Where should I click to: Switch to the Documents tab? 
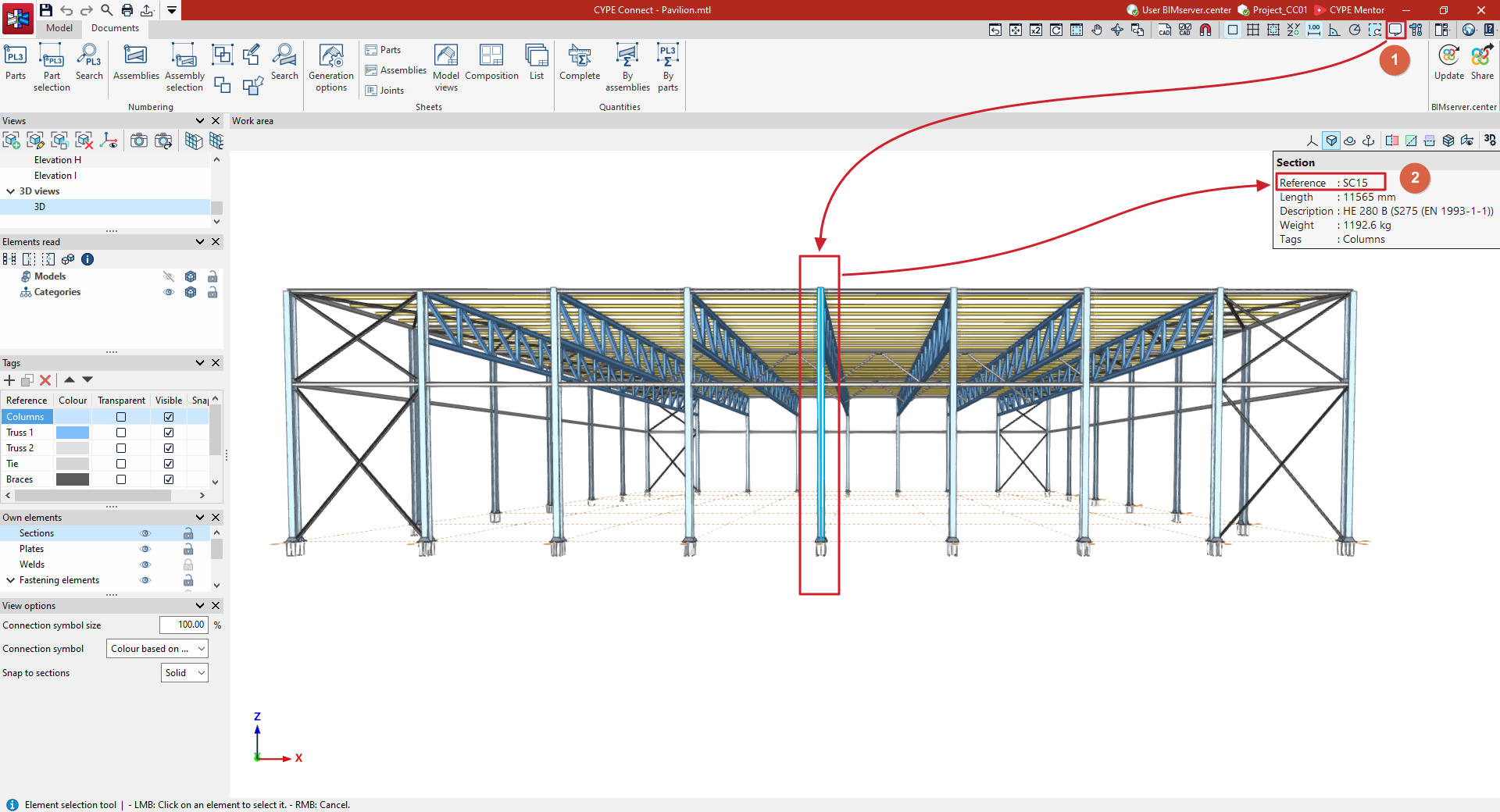[x=115, y=28]
